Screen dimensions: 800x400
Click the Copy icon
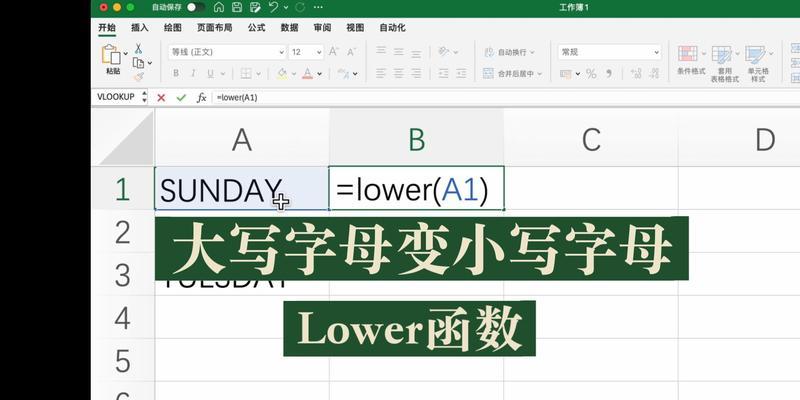click(138, 63)
